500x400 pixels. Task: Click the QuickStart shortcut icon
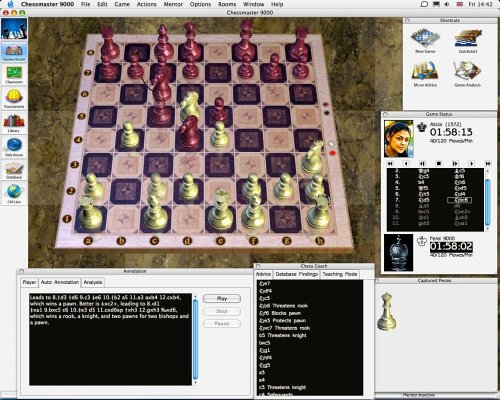tap(468, 41)
